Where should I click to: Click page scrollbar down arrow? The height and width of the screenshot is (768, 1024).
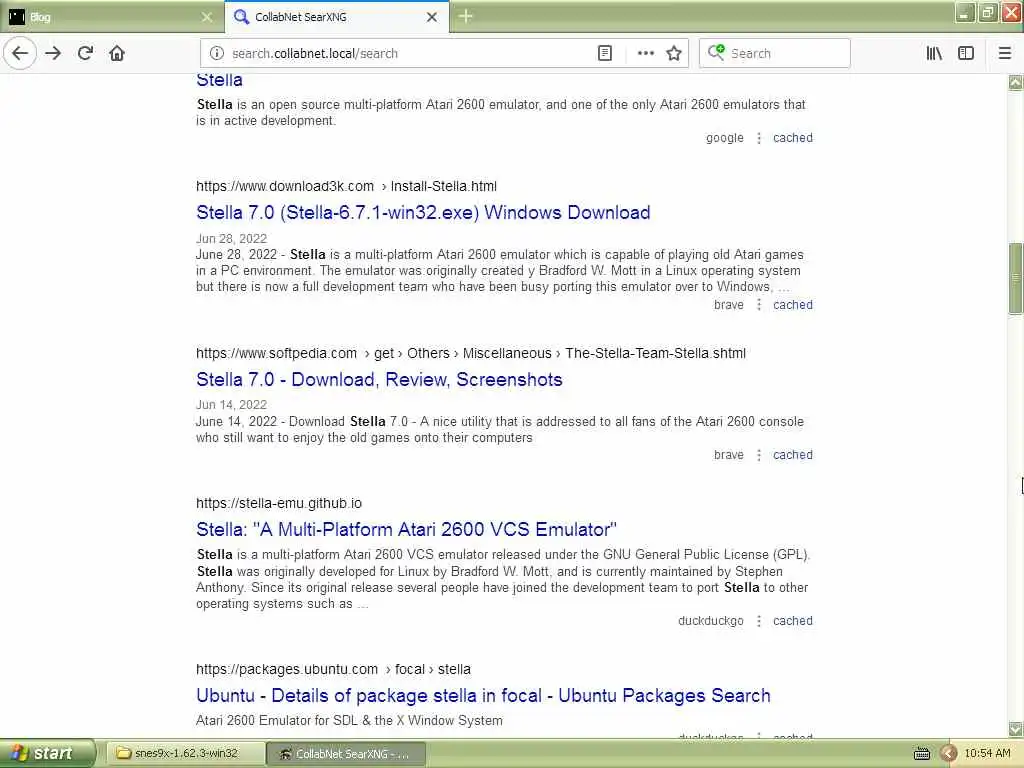point(1016,729)
